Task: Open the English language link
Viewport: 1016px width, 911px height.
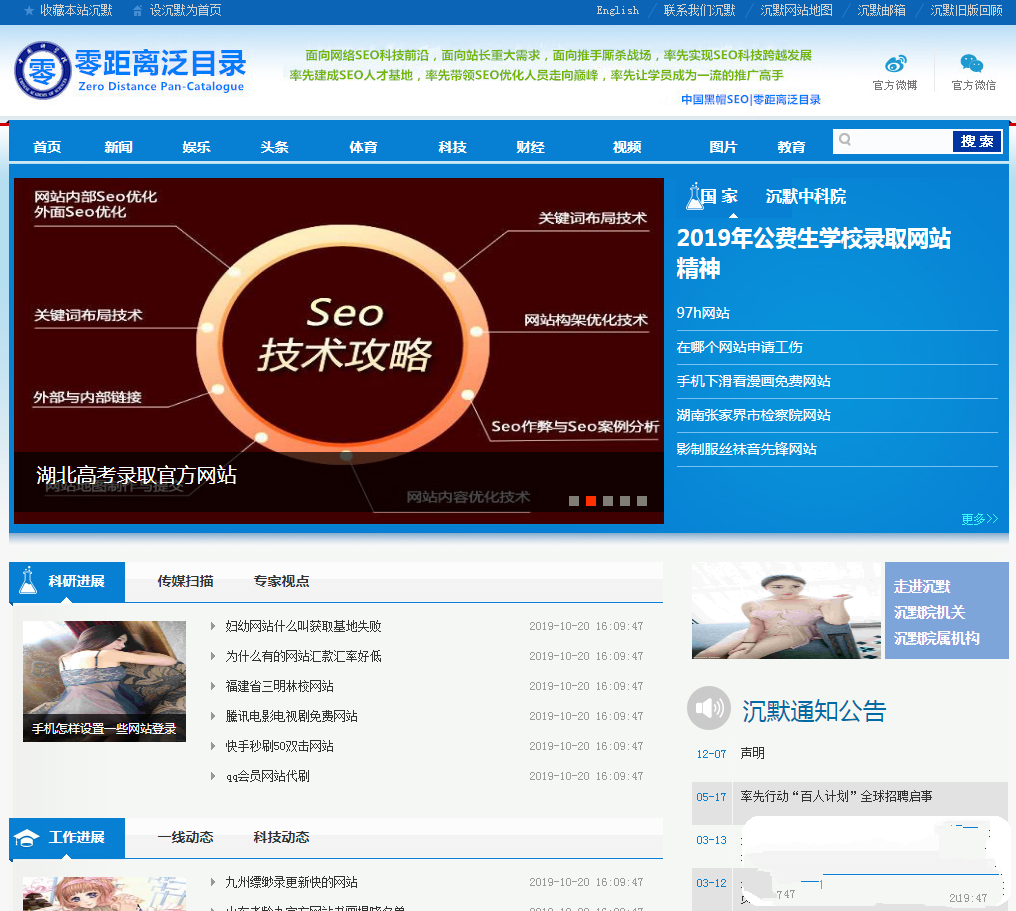Action: click(x=616, y=11)
